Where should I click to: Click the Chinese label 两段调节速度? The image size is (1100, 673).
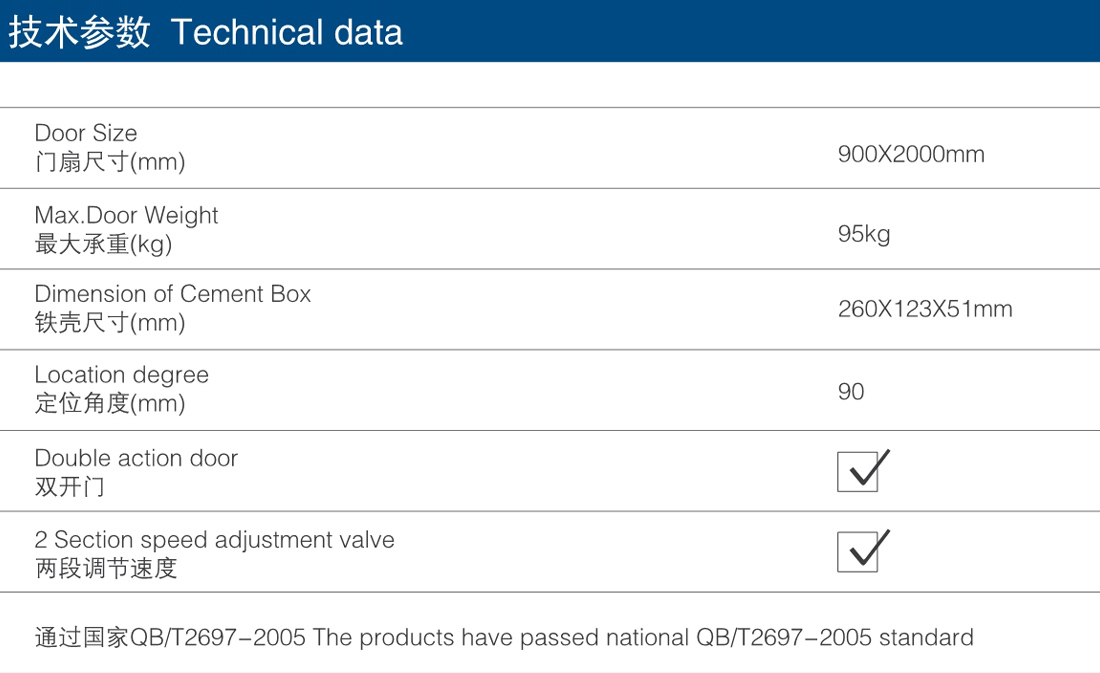click(106, 568)
